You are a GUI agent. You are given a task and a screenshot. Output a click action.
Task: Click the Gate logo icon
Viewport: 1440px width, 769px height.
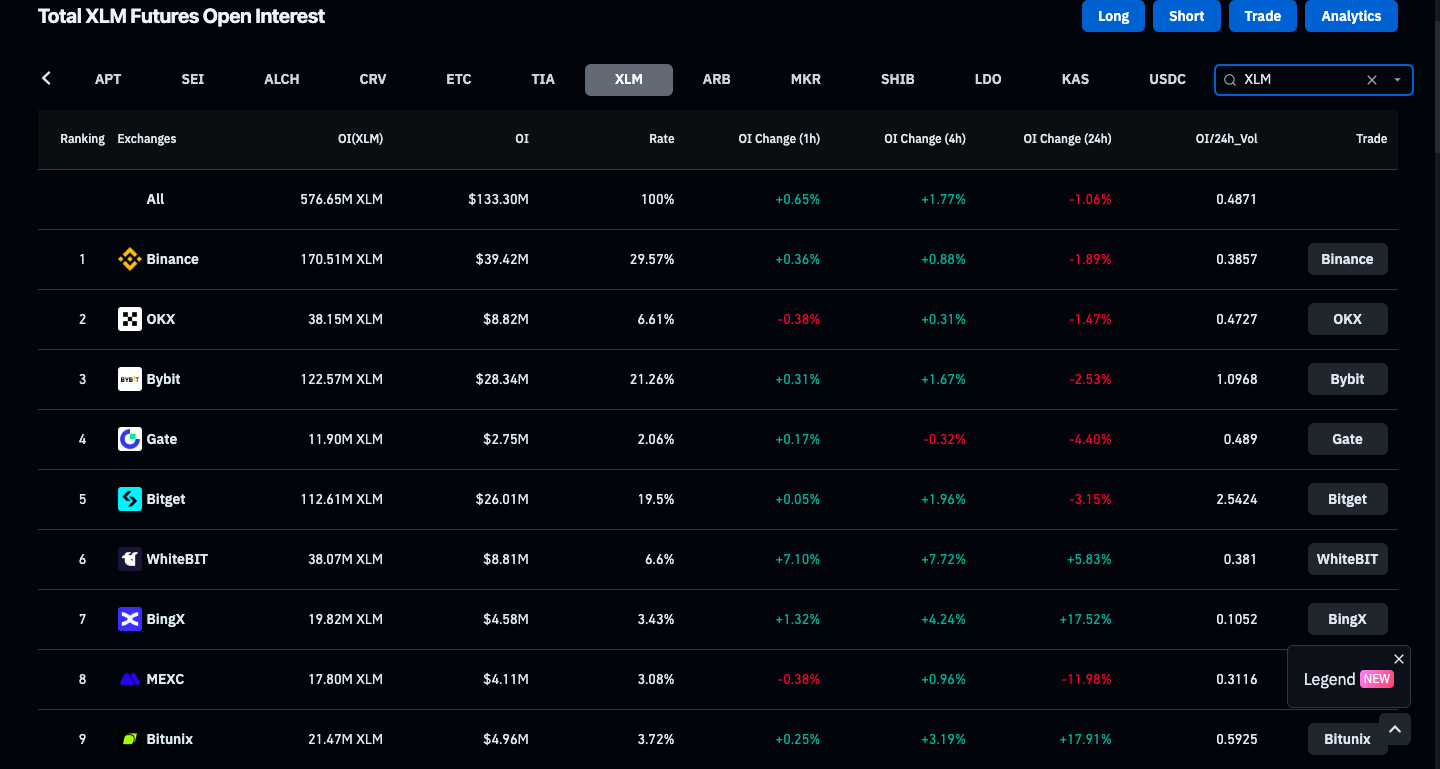[x=130, y=439]
